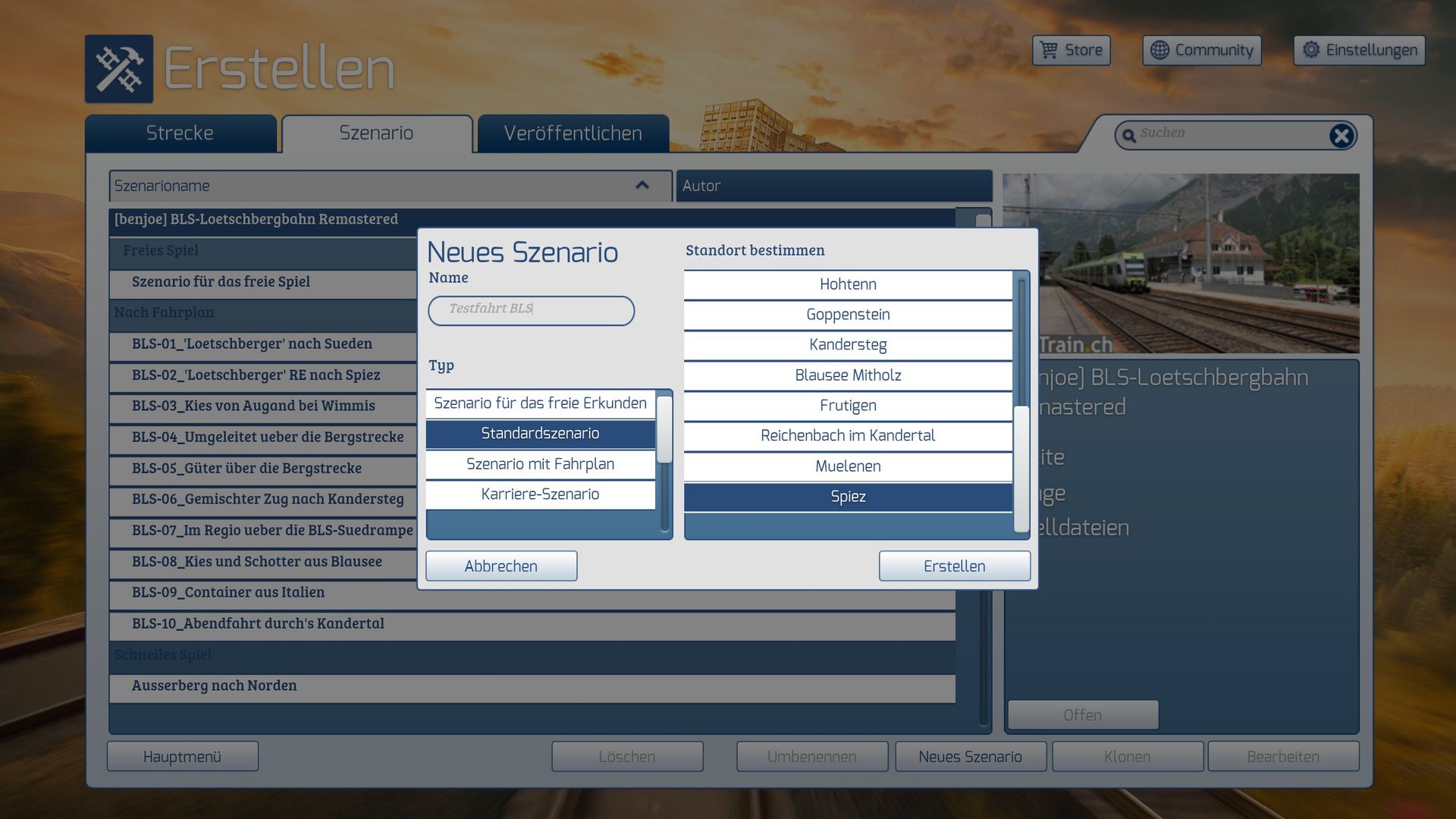Open Community via the globe icon
The width and height of the screenshot is (1456, 819).
[x=1159, y=50]
